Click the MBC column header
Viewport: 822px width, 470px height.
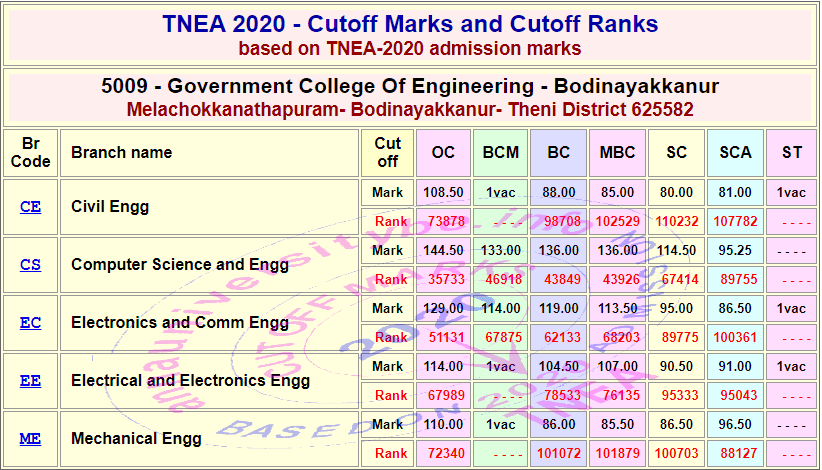[617, 153]
